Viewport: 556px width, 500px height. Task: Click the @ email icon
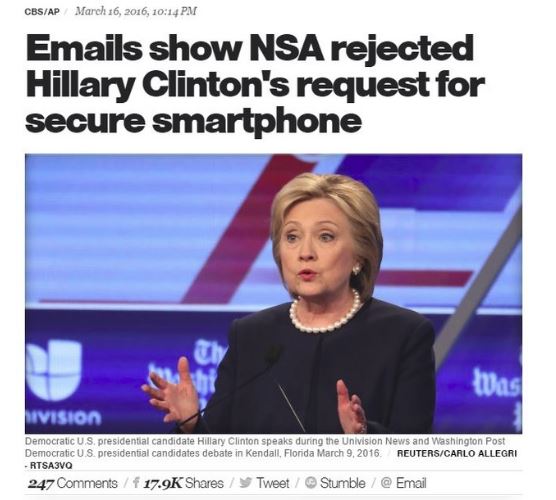(387, 483)
